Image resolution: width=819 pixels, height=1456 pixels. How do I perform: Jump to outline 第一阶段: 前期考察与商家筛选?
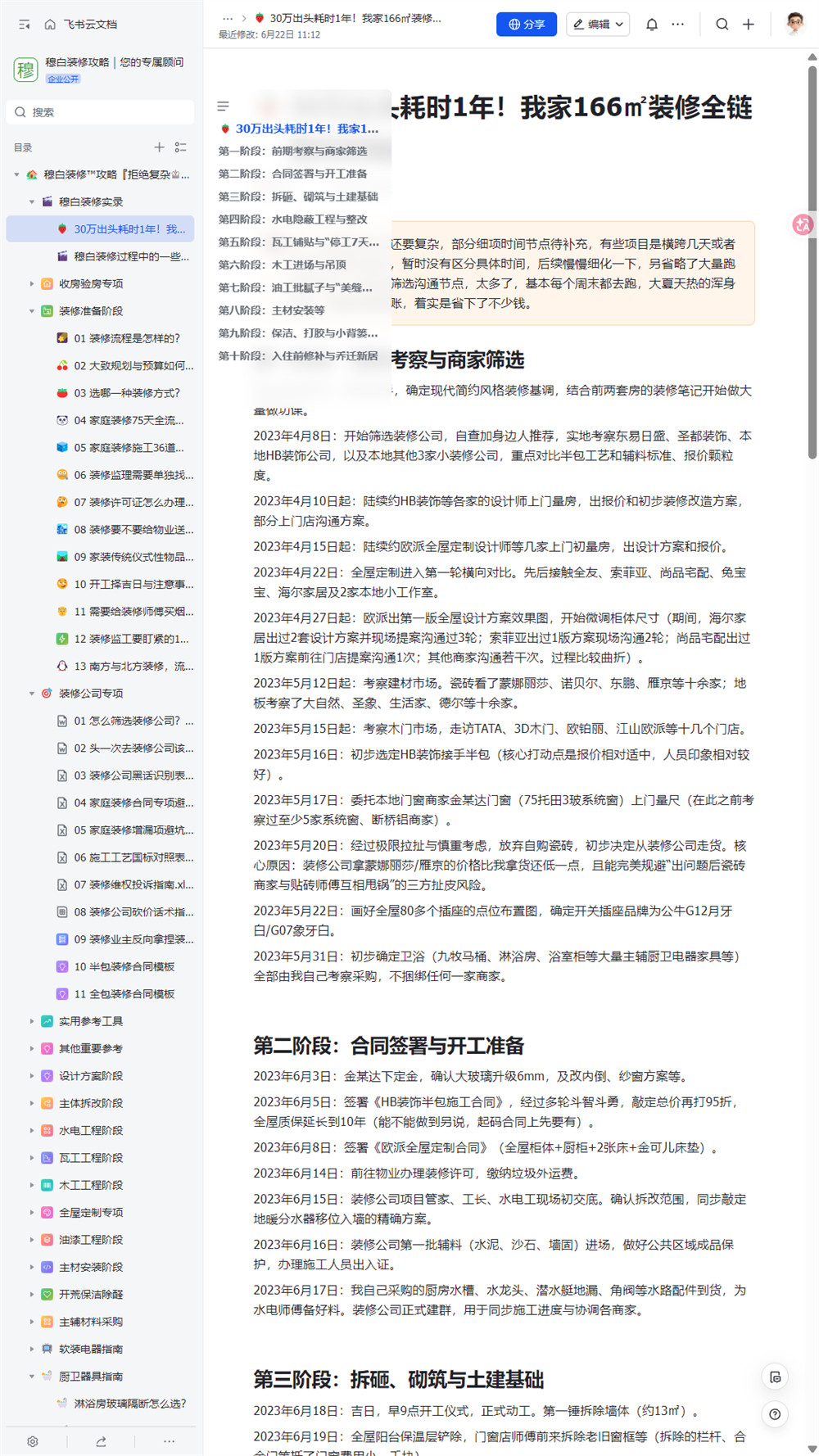pyautogui.click(x=292, y=151)
